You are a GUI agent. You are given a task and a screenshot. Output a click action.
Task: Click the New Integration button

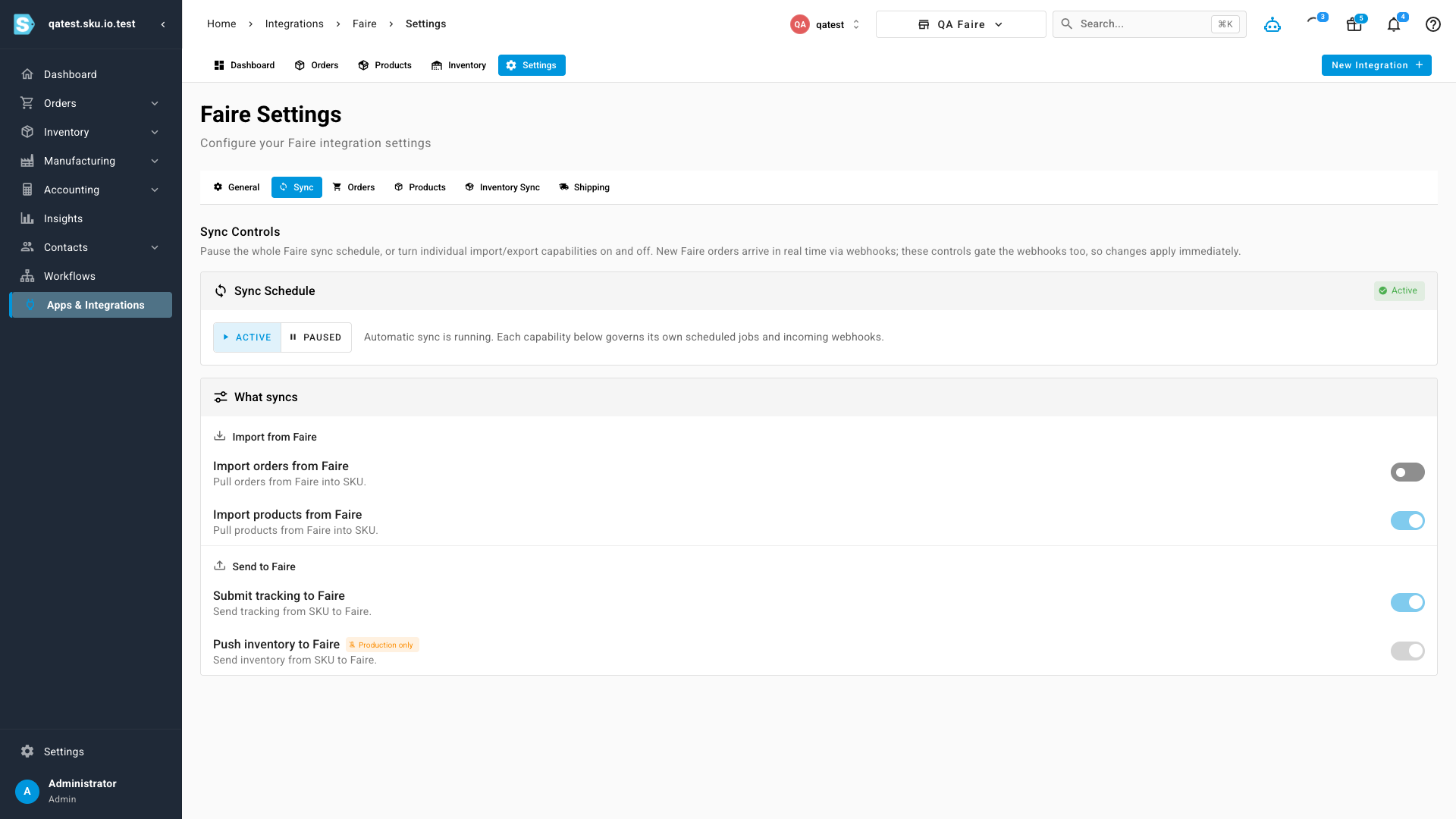coord(1376,65)
